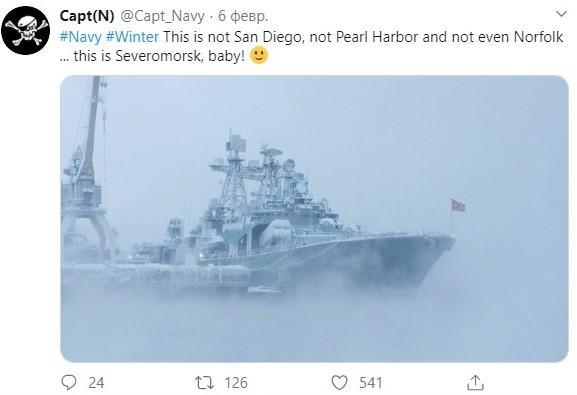Screen dimensions: 577x395
Task: Open the #Winter hashtag
Action: tap(132, 37)
